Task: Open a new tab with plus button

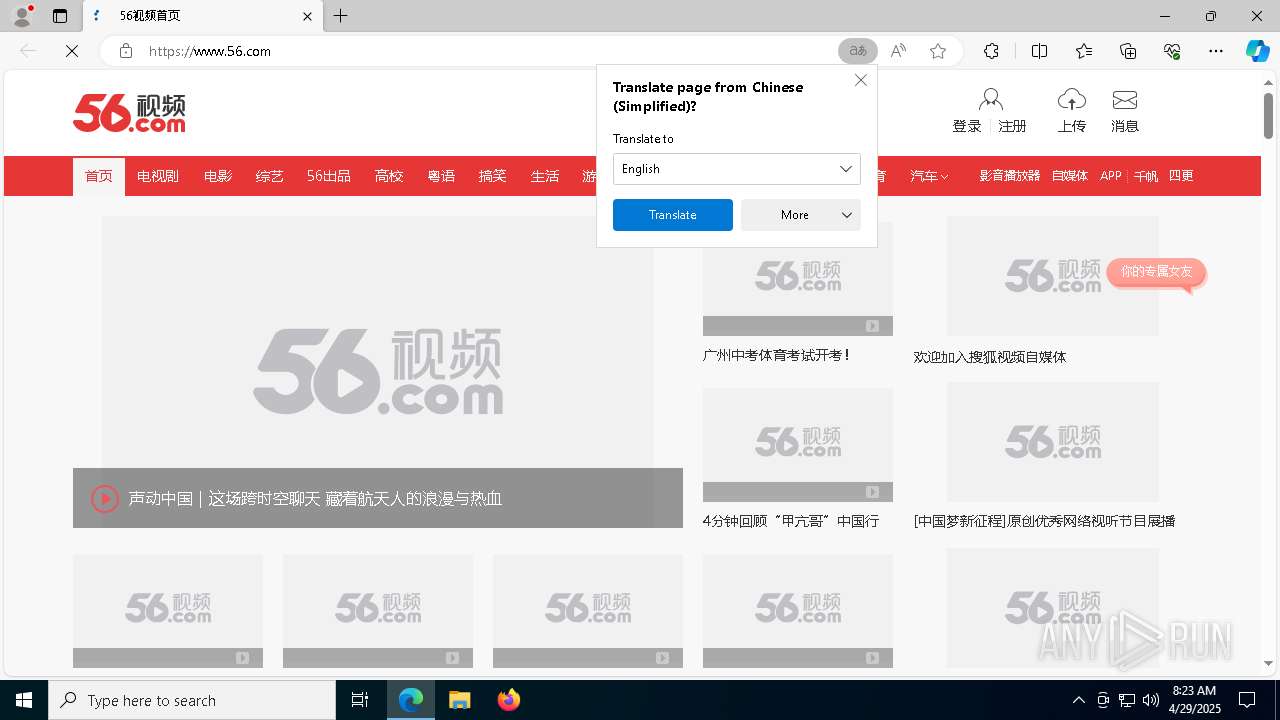Action: [341, 16]
